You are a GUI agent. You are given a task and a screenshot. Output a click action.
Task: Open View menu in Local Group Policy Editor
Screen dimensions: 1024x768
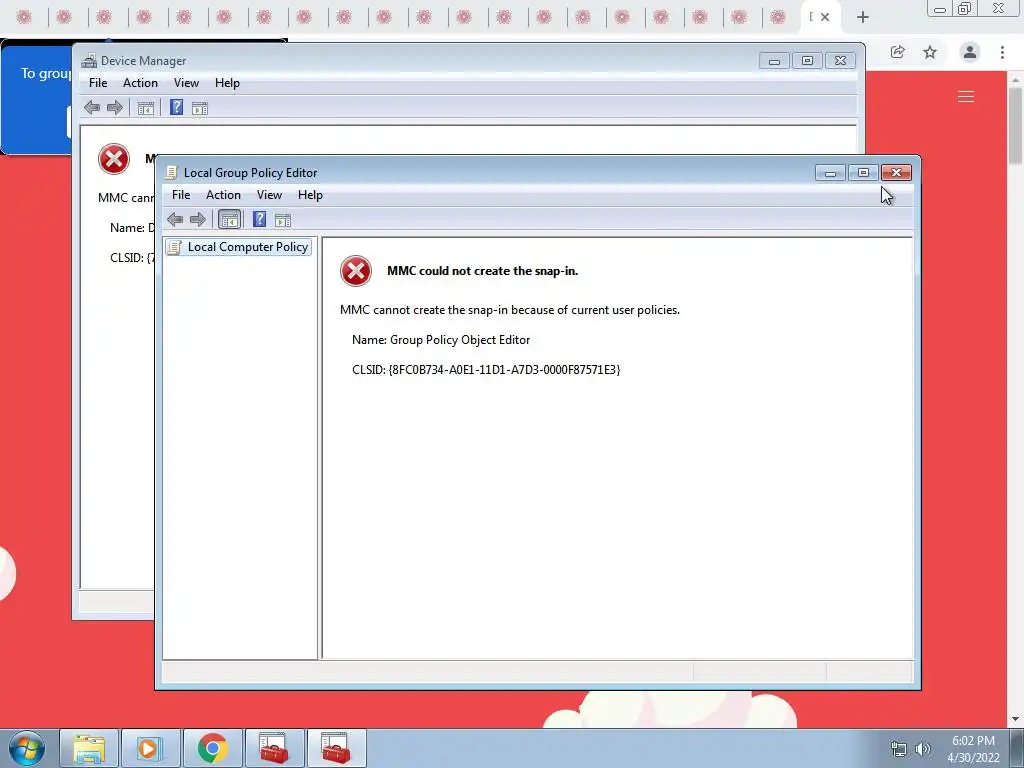tap(269, 195)
